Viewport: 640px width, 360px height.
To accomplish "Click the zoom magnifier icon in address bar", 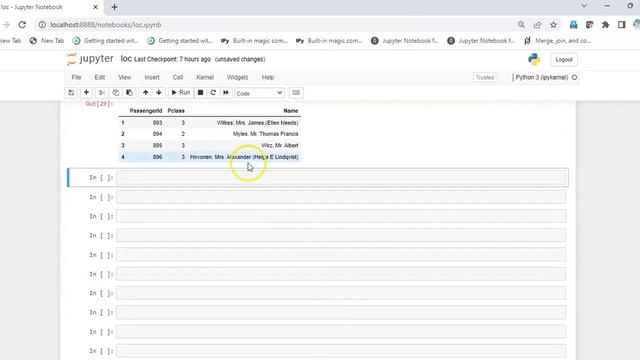I will (521, 24).
